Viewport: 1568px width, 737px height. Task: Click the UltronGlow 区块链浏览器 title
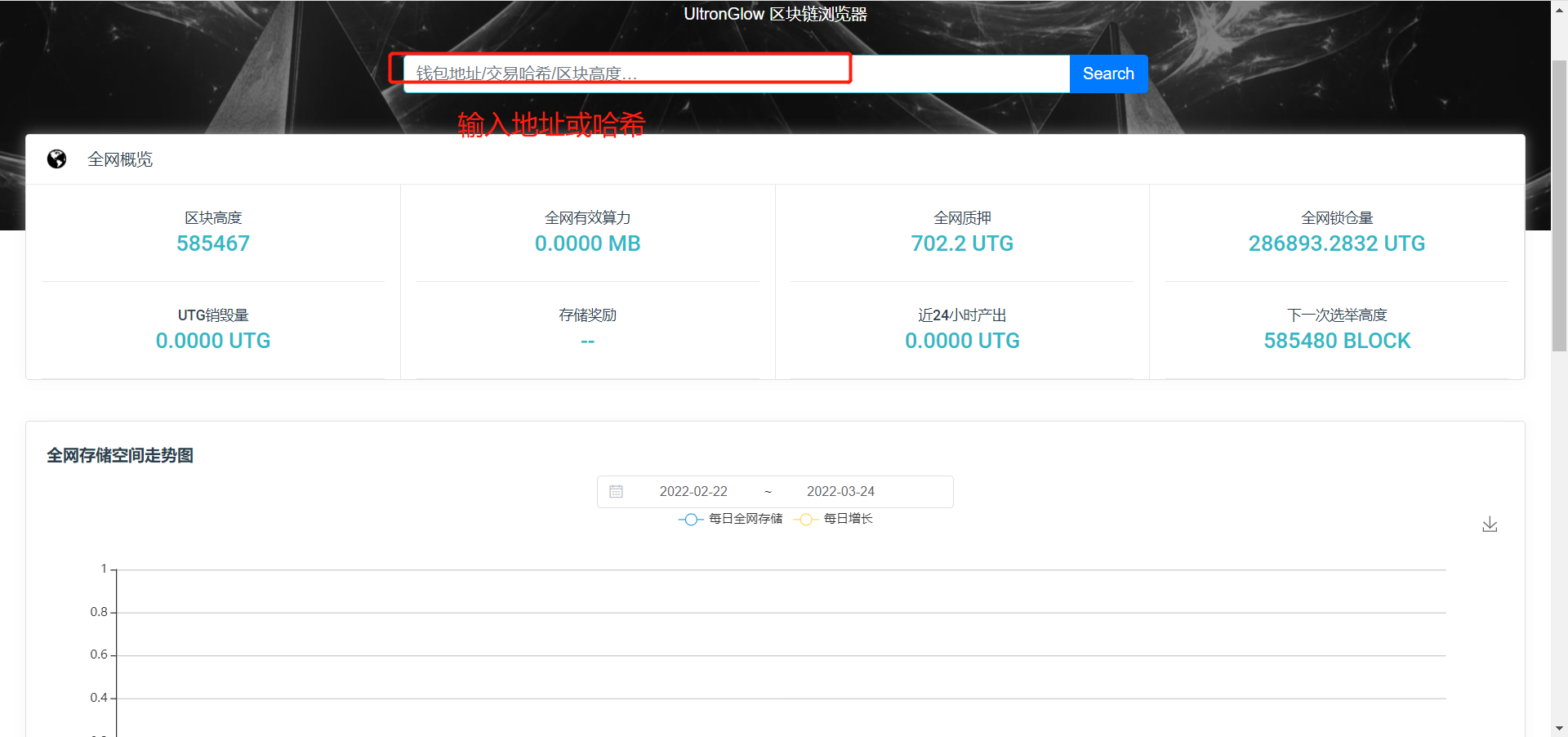click(775, 14)
